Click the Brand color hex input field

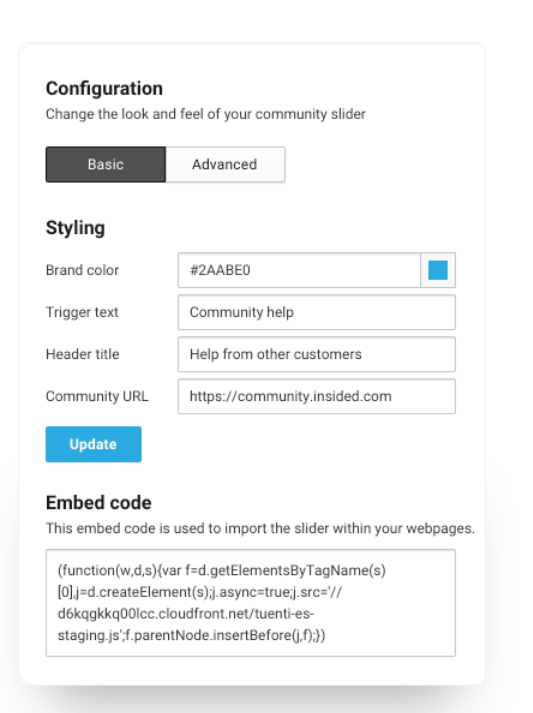(x=299, y=270)
